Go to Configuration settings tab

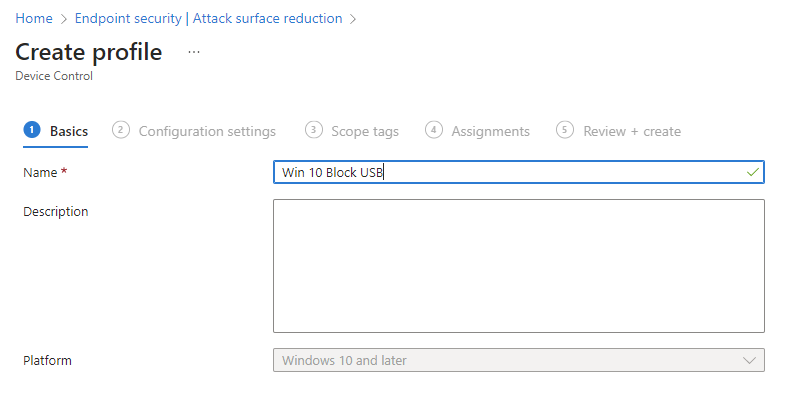pyautogui.click(x=207, y=131)
